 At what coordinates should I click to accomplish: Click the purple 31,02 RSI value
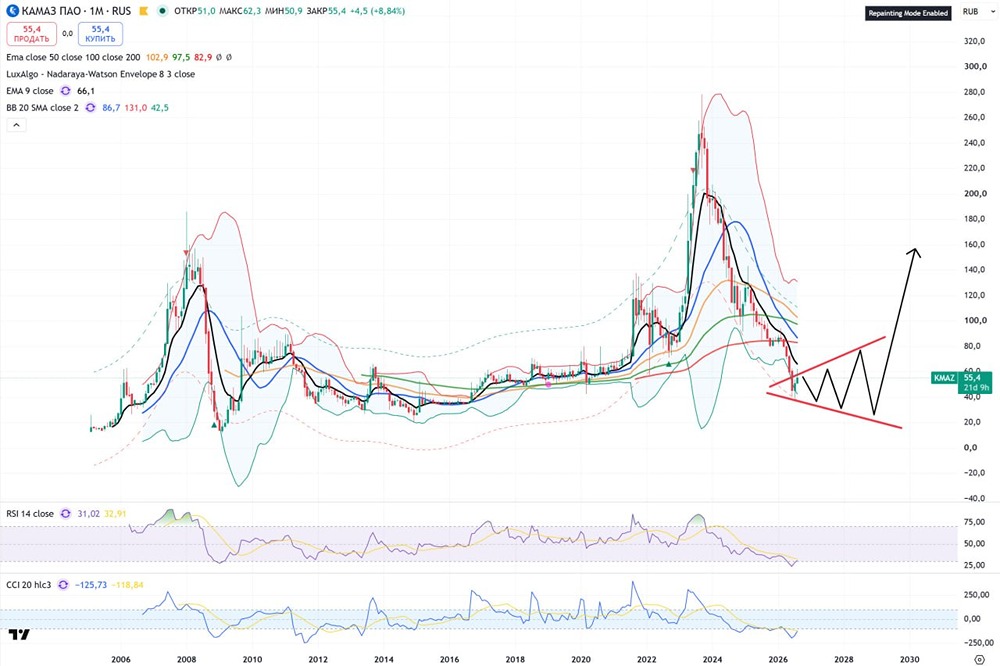89,514
